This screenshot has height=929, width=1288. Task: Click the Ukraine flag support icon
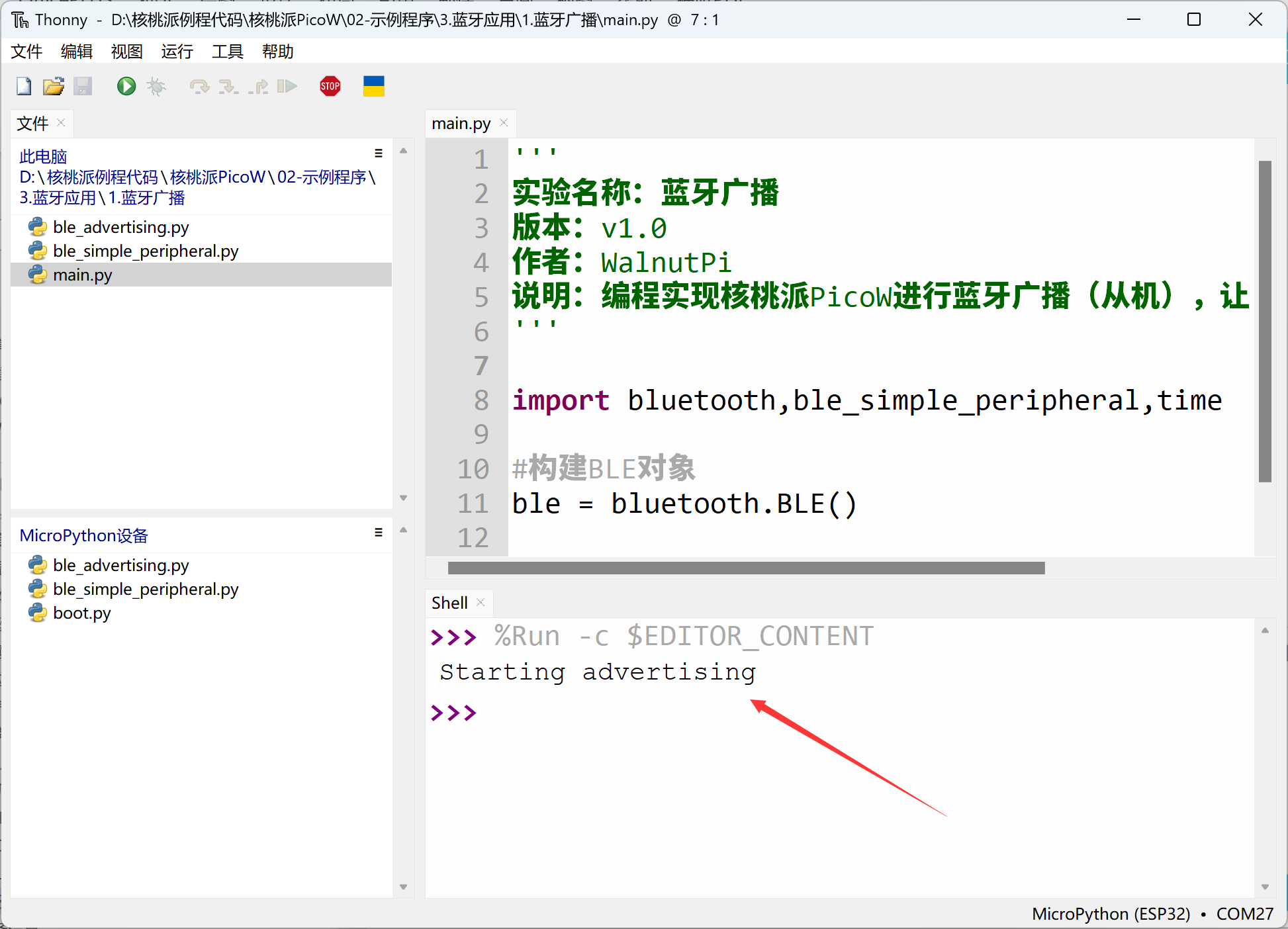(x=373, y=86)
